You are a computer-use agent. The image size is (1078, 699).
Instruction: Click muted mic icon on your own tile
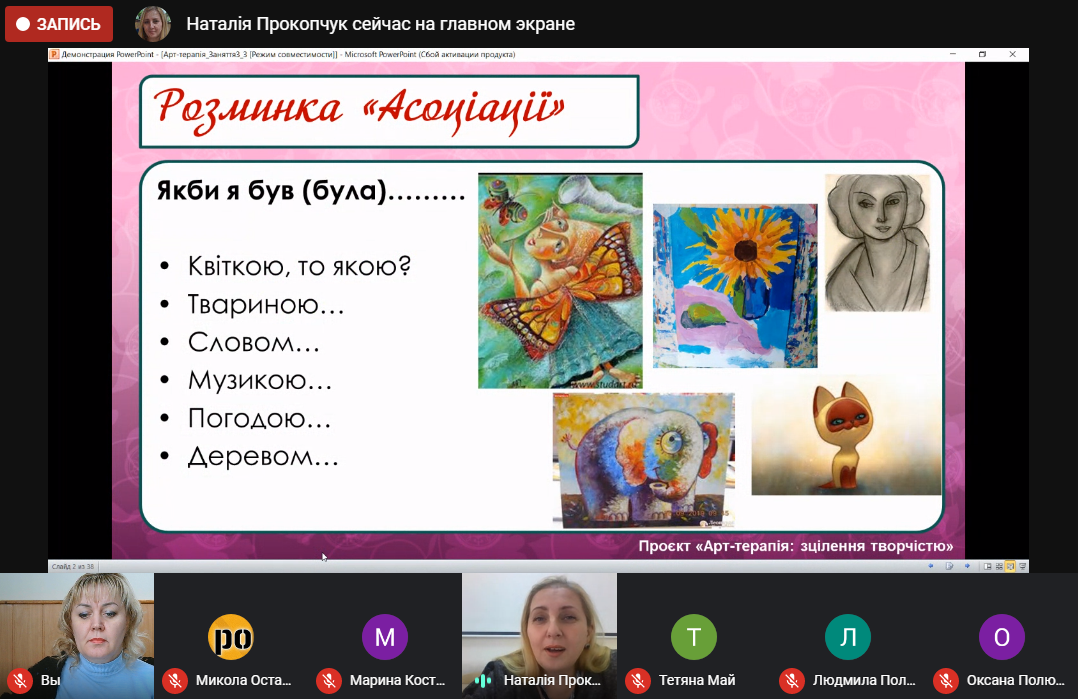click(19, 681)
